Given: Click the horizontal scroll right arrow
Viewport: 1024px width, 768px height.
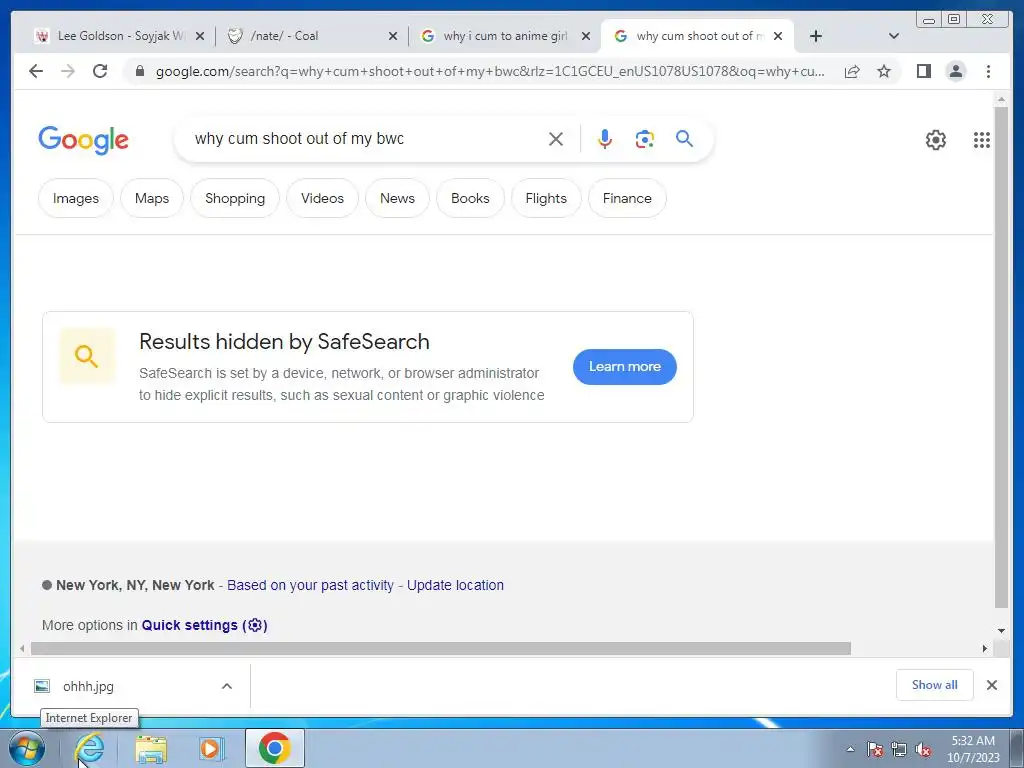Looking at the screenshot, I should coord(985,648).
